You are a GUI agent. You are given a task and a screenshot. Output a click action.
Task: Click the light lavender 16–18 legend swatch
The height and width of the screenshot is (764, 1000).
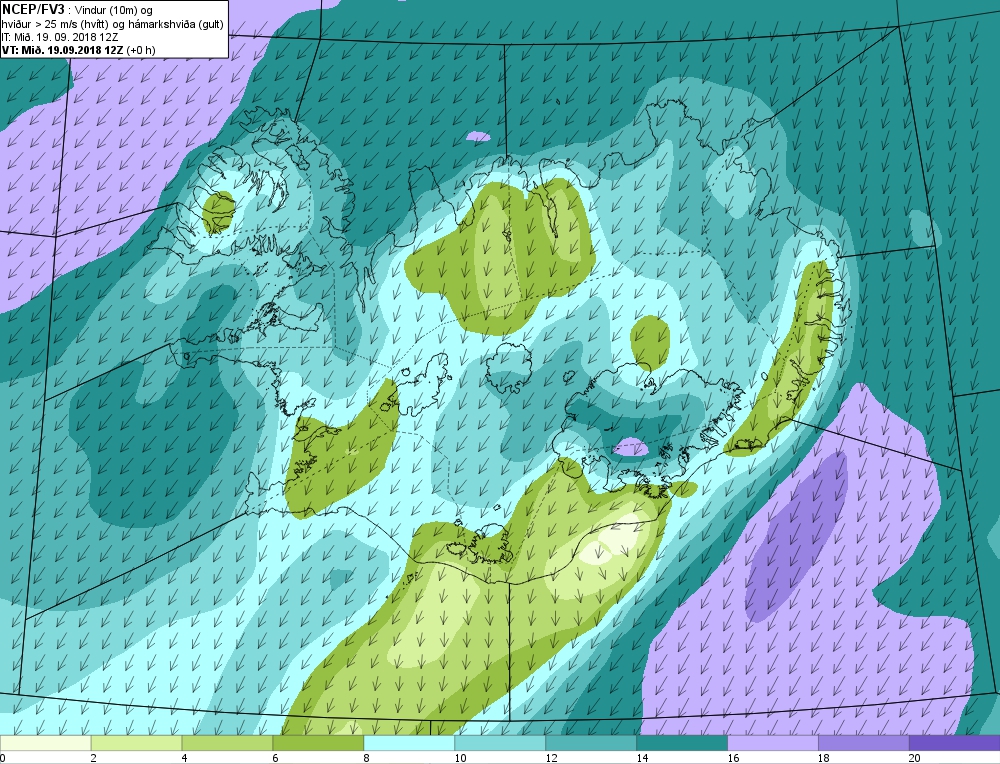click(x=773, y=744)
